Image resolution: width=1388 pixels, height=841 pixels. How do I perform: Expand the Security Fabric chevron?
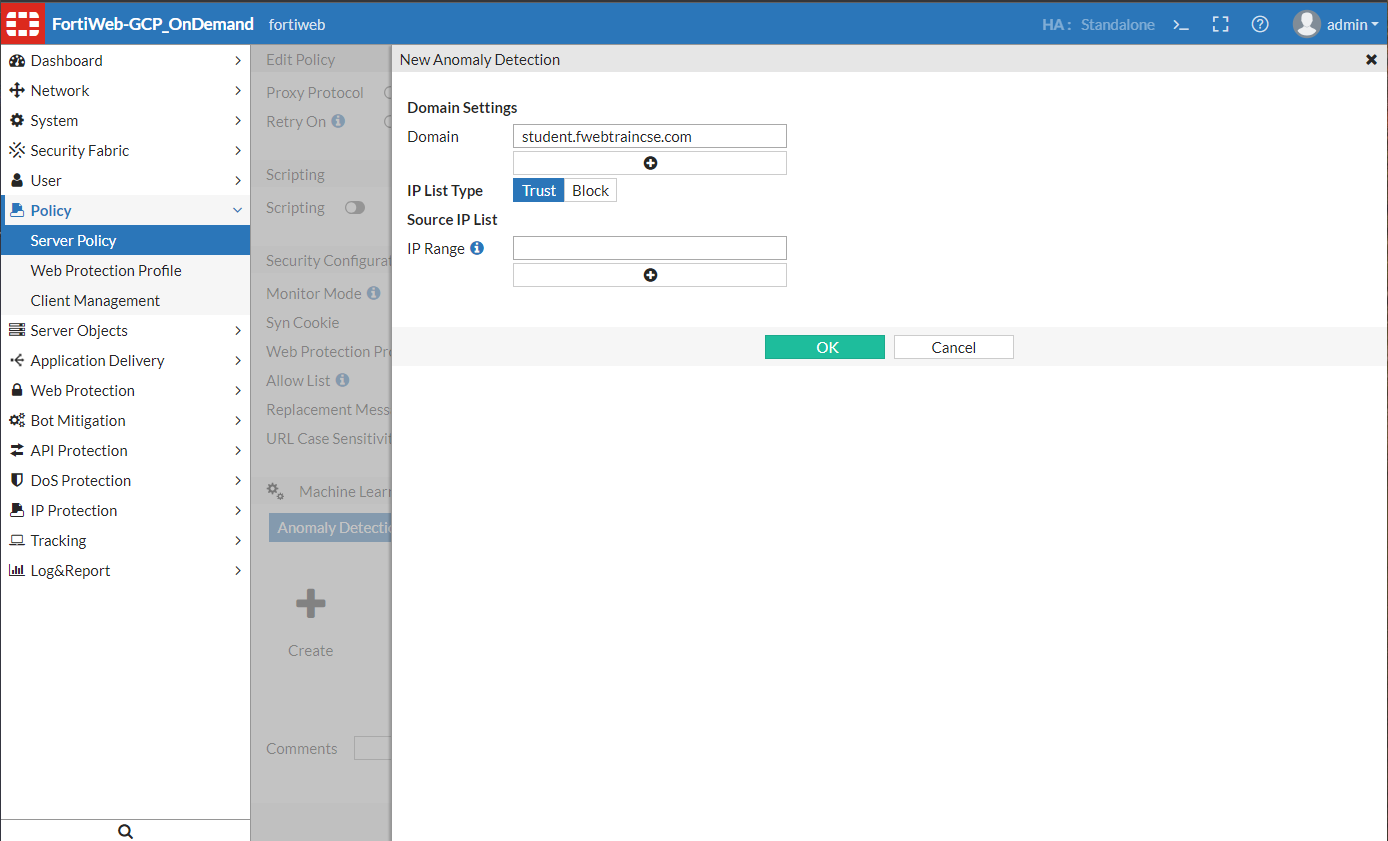click(238, 151)
